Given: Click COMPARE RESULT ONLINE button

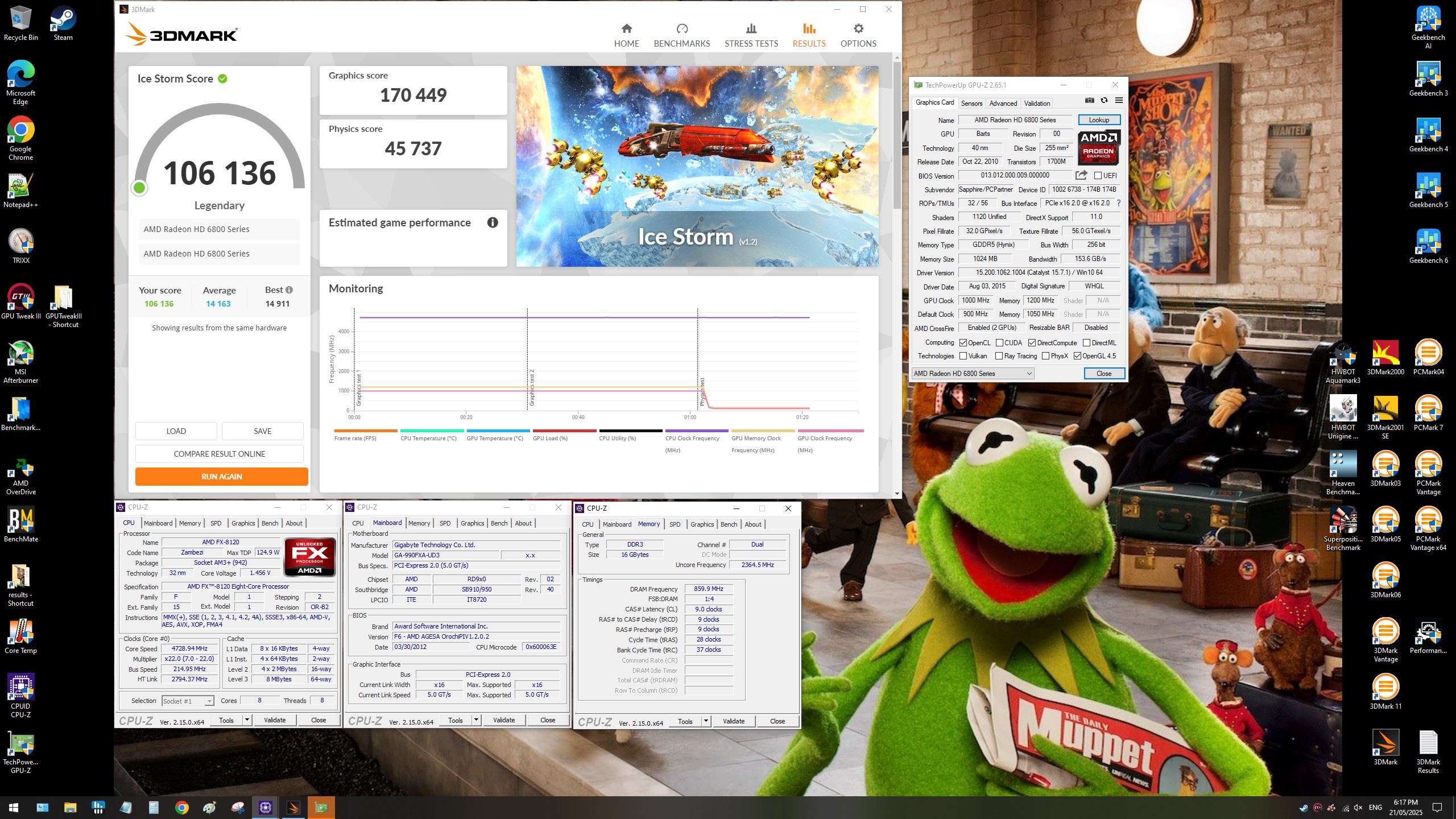Looking at the screenshot, I should click(220, 454).
